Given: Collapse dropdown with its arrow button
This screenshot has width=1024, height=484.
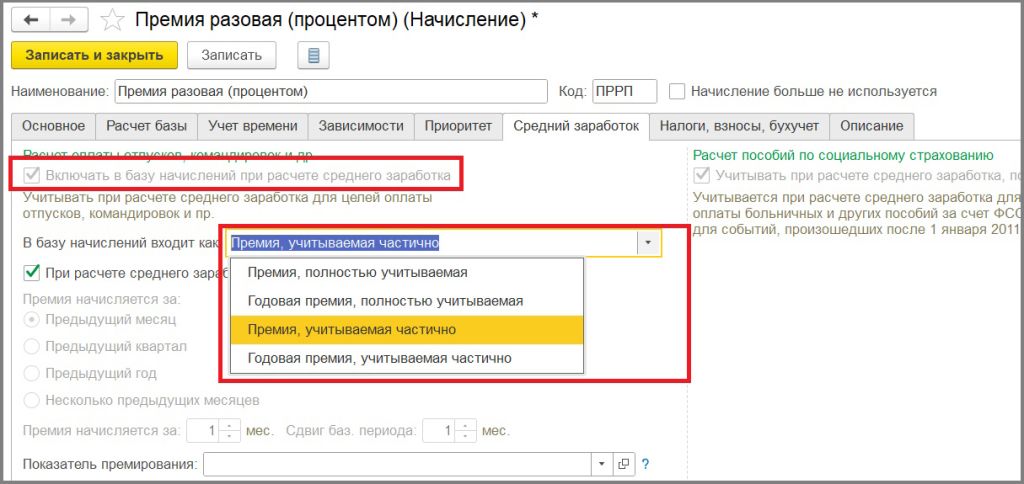Looking at the screenshot, I should pos(648,243).
